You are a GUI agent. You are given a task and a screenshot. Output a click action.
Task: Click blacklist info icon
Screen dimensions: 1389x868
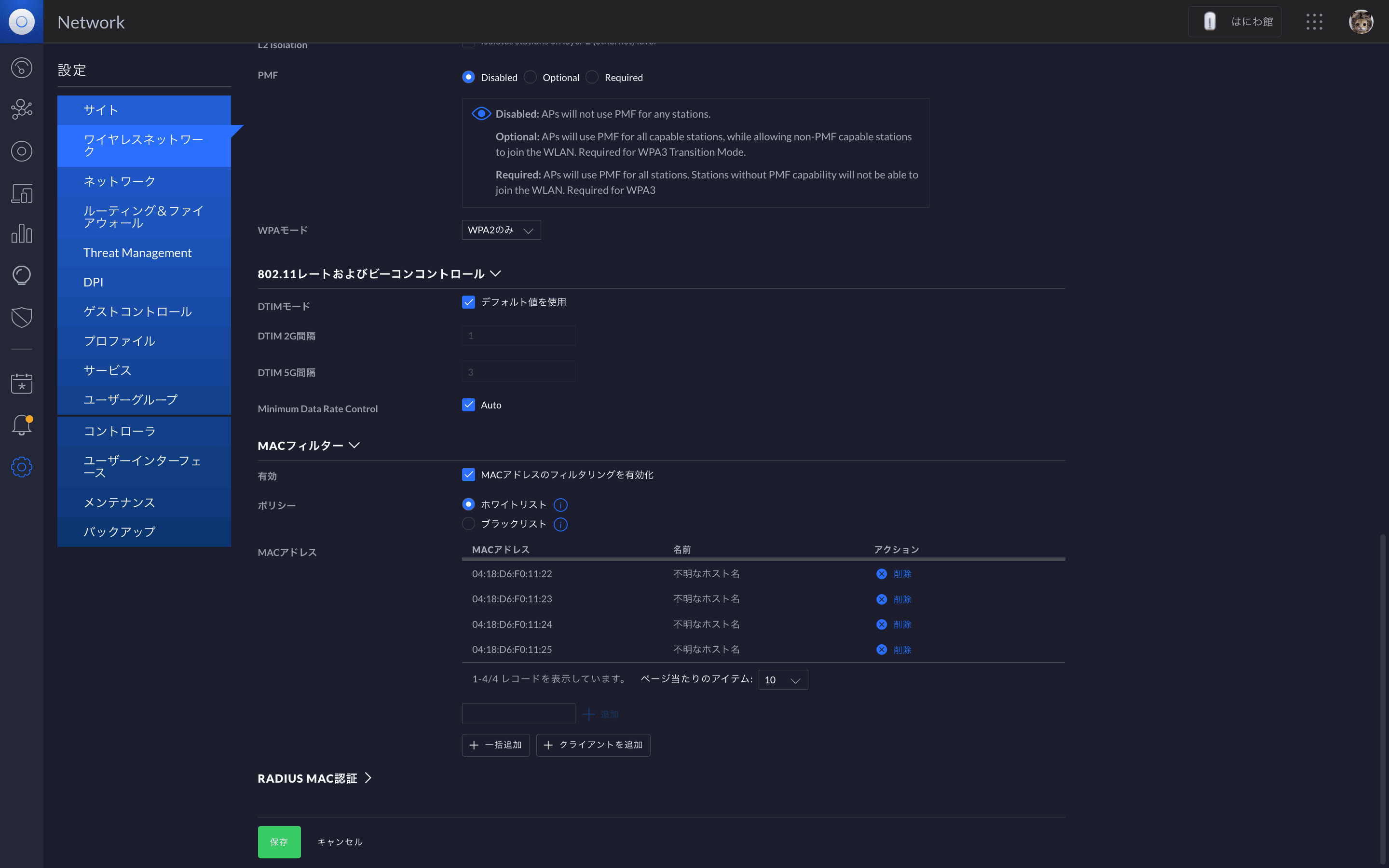(560, 524)
